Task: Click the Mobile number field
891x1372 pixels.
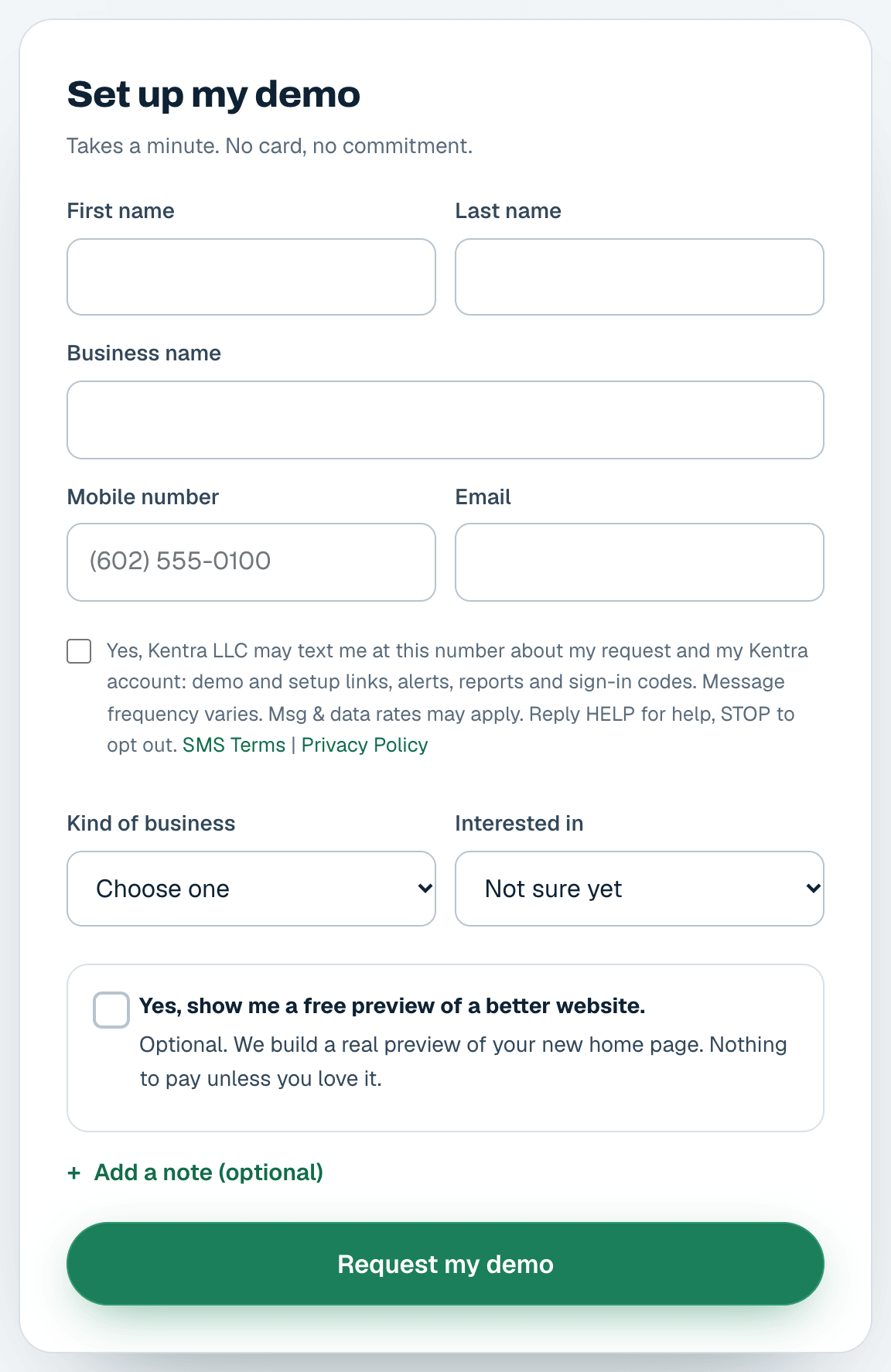Action: (251, 562)
